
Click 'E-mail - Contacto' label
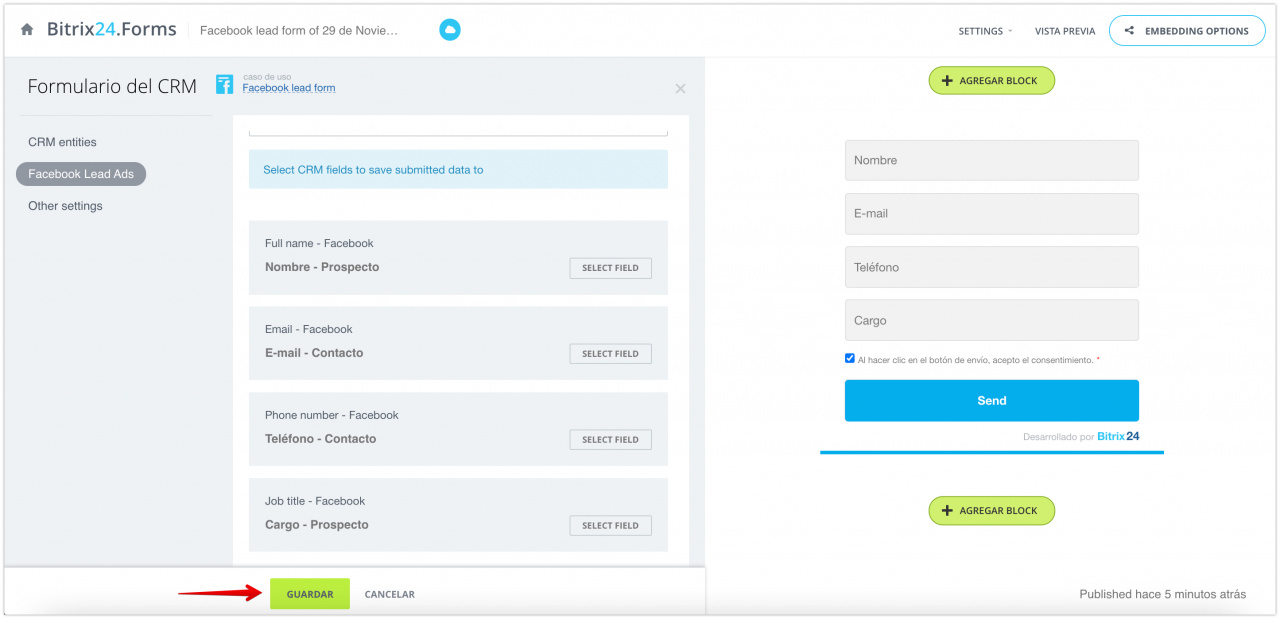pos(314,353)
